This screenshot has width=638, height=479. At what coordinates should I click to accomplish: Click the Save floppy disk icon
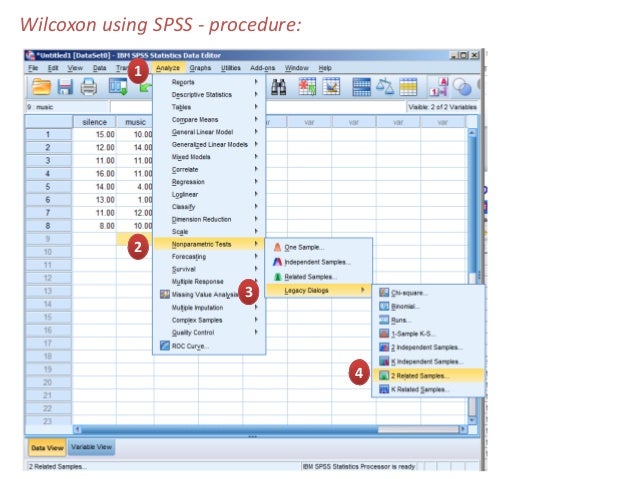[x=65, y=87]
